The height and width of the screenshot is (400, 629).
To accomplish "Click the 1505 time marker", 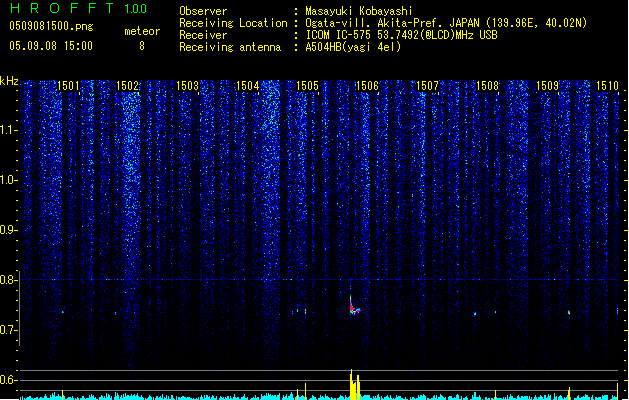I will coord(307,86).
